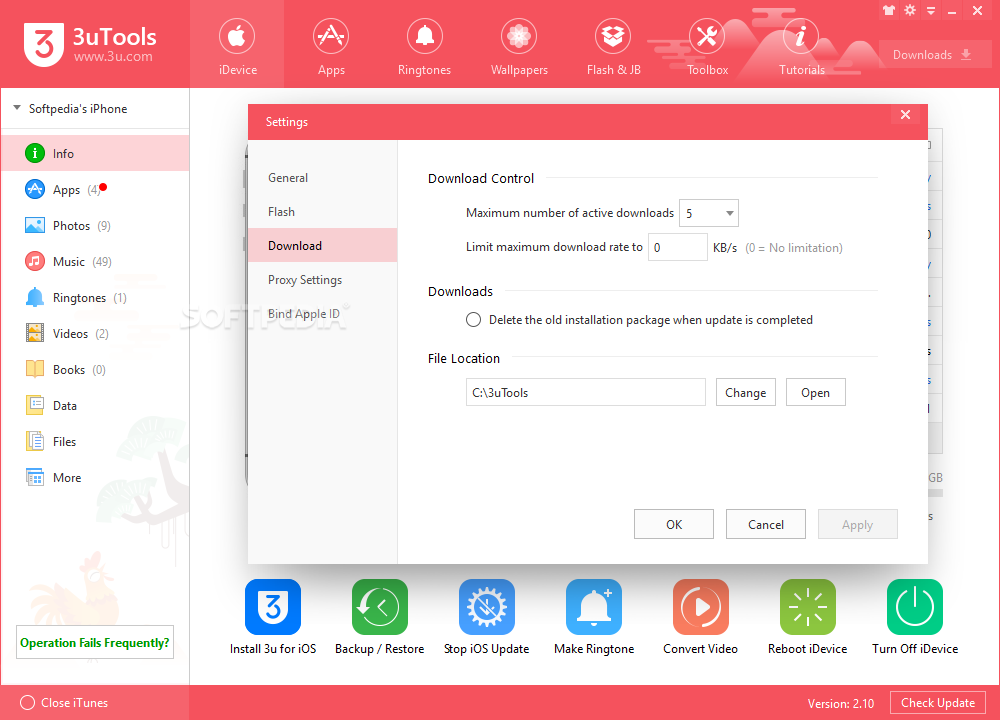
Task: Toggle the Close iTunes option
Action: pyautogui.click(x=27, y=703)
